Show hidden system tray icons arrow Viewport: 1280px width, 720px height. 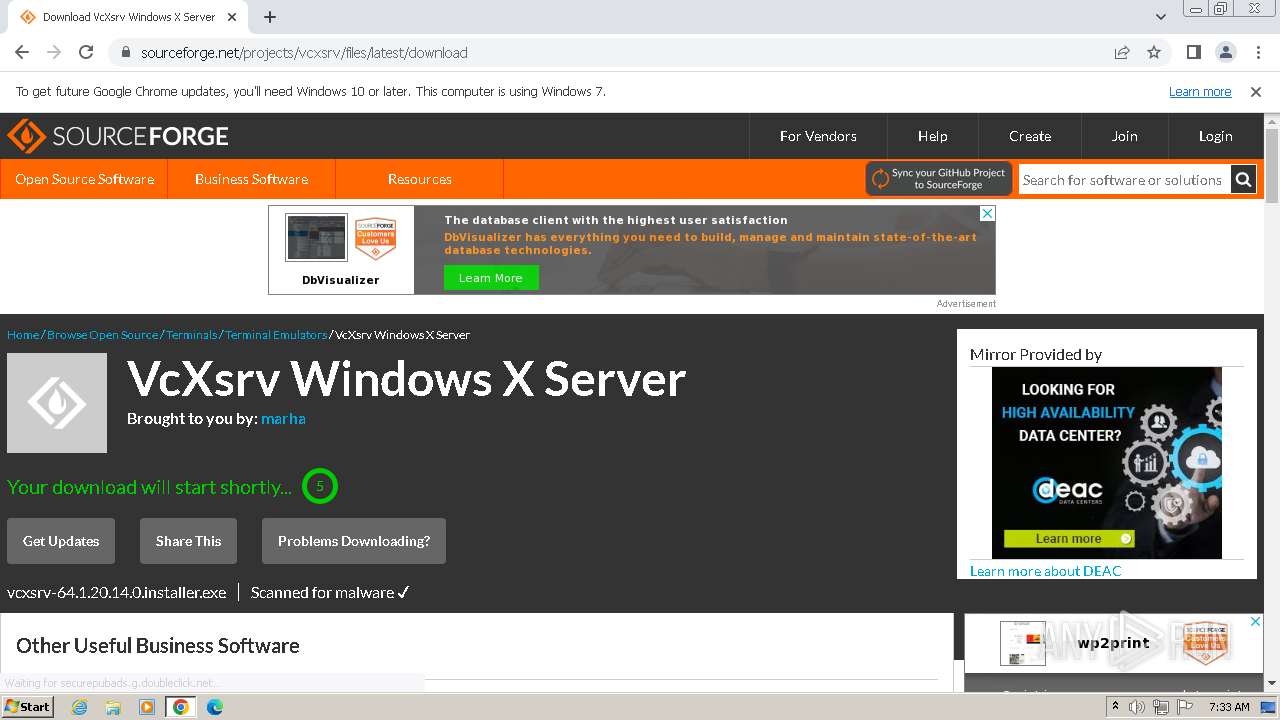point(1115,707)
